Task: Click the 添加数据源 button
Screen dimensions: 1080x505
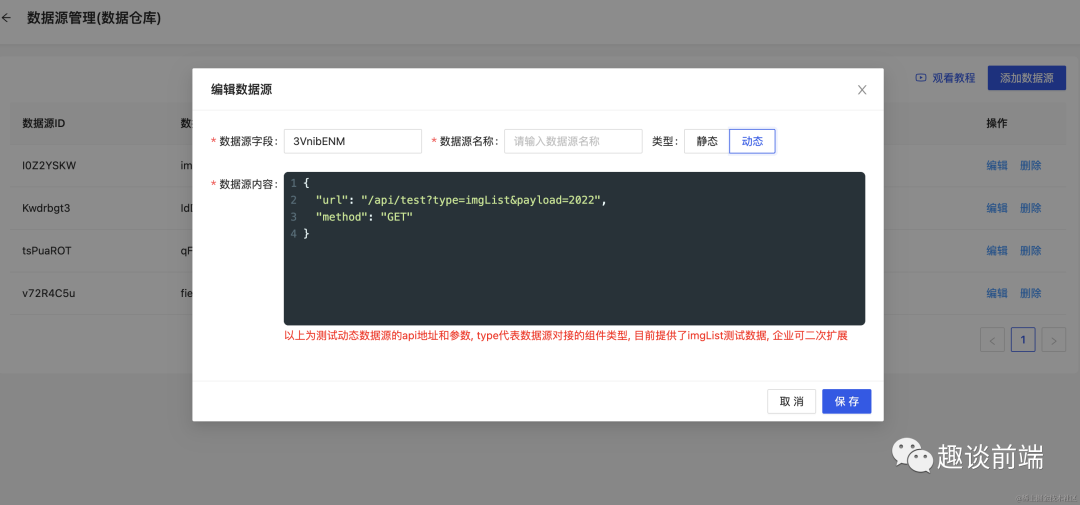Action: (1026, 78)
